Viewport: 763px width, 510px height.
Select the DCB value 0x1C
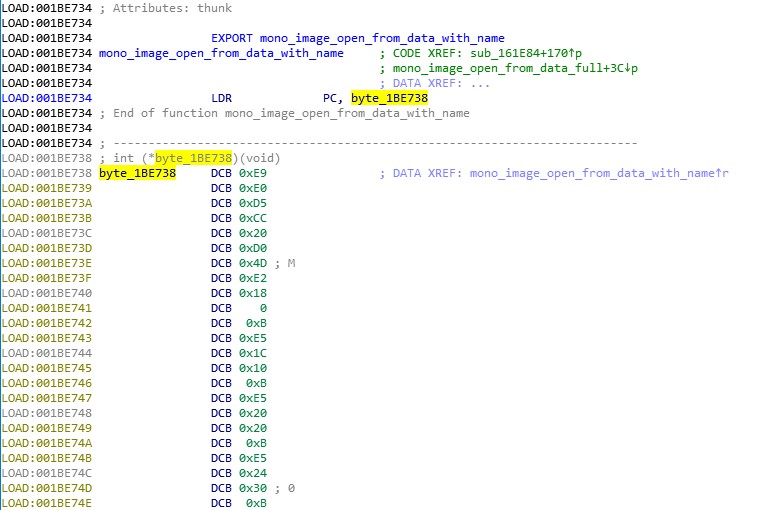253,353
